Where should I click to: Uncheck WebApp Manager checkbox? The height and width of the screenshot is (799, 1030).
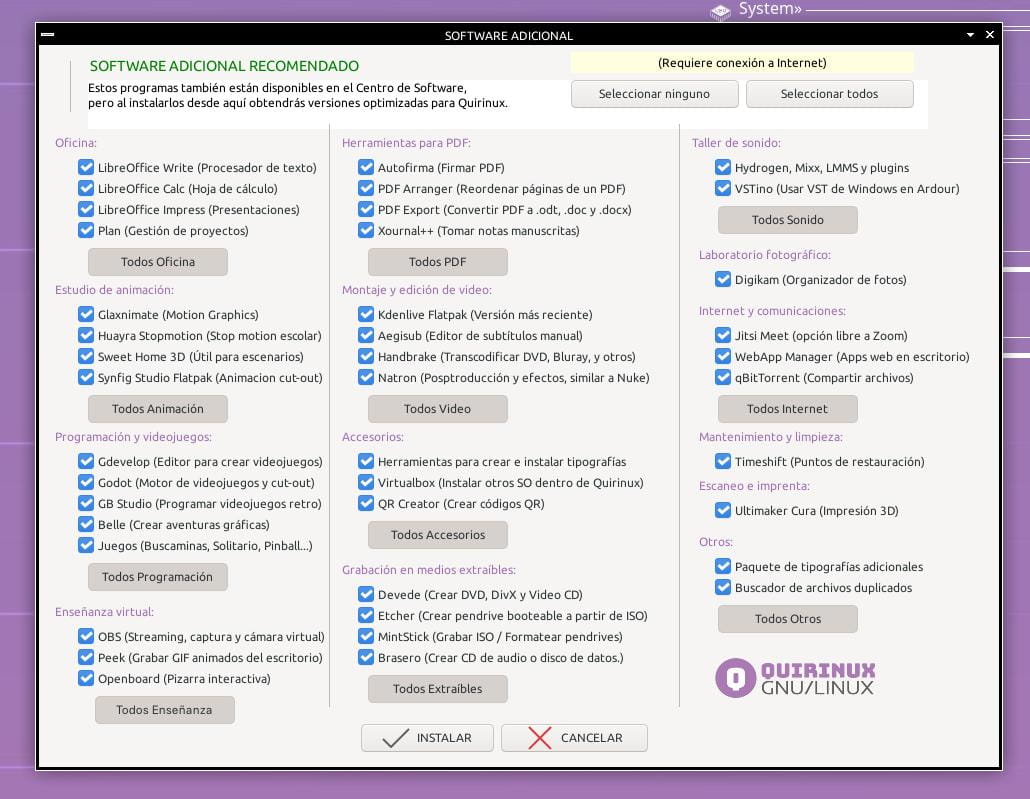723,356
